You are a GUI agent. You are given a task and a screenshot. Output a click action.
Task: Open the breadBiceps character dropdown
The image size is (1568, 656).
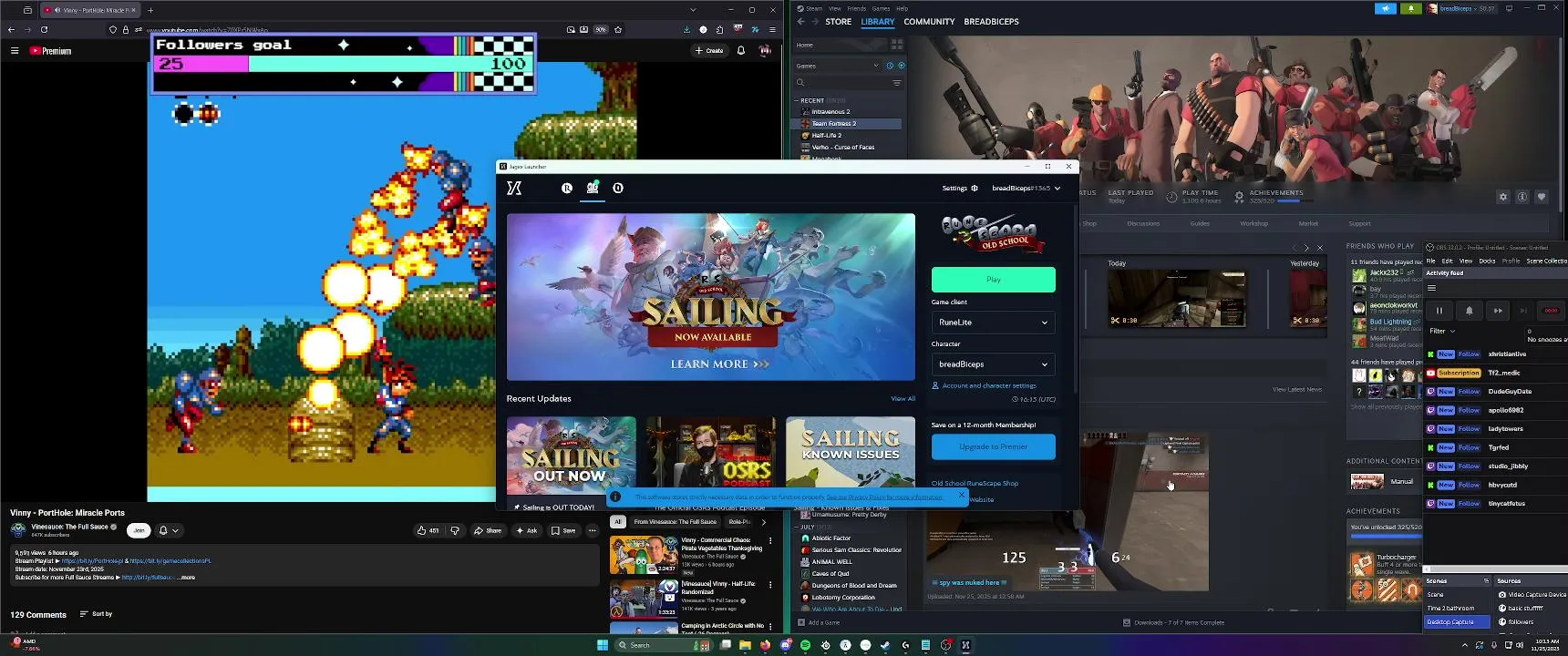993,364
